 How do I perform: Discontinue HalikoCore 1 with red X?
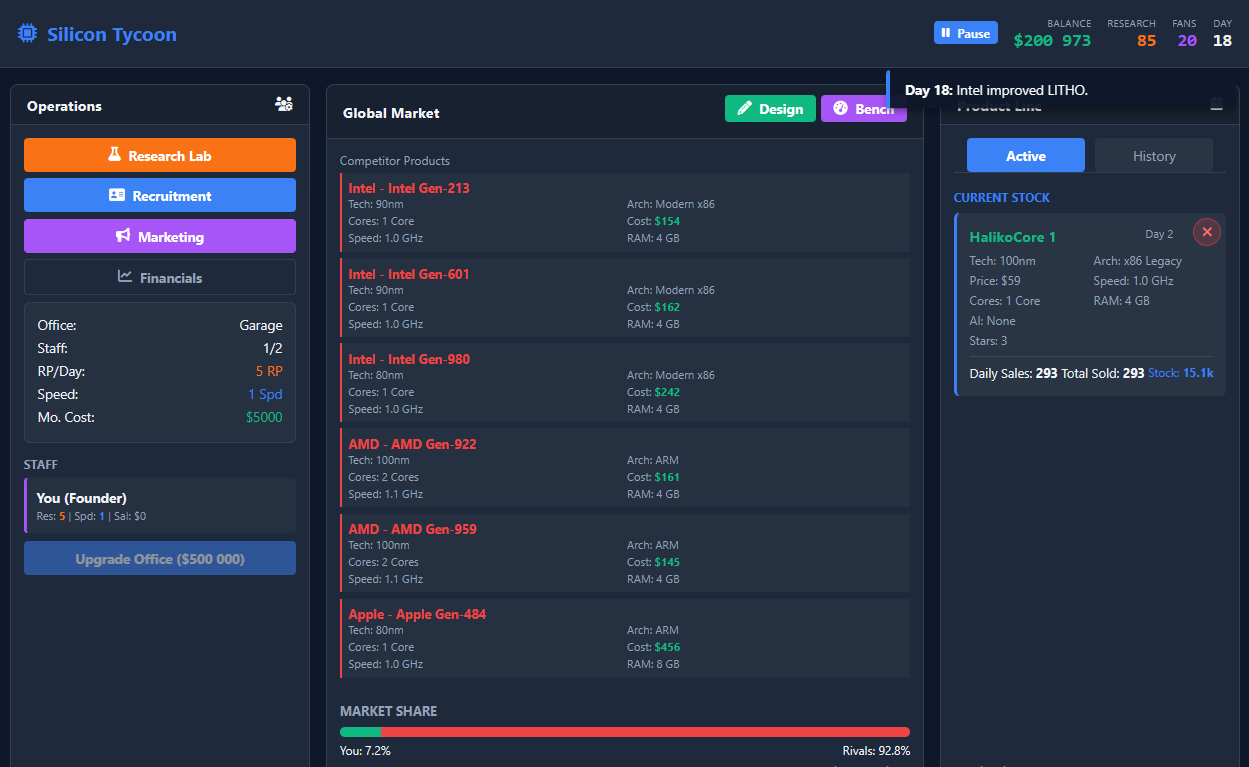1207,232
